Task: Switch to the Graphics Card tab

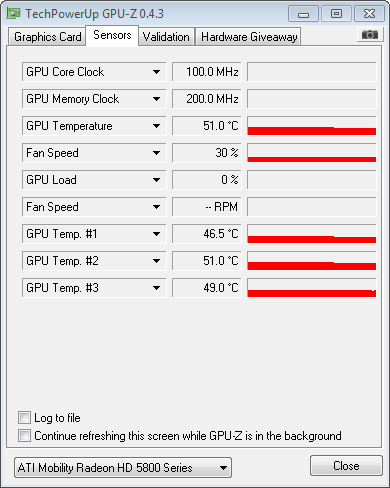Action: tap(47, 37)
